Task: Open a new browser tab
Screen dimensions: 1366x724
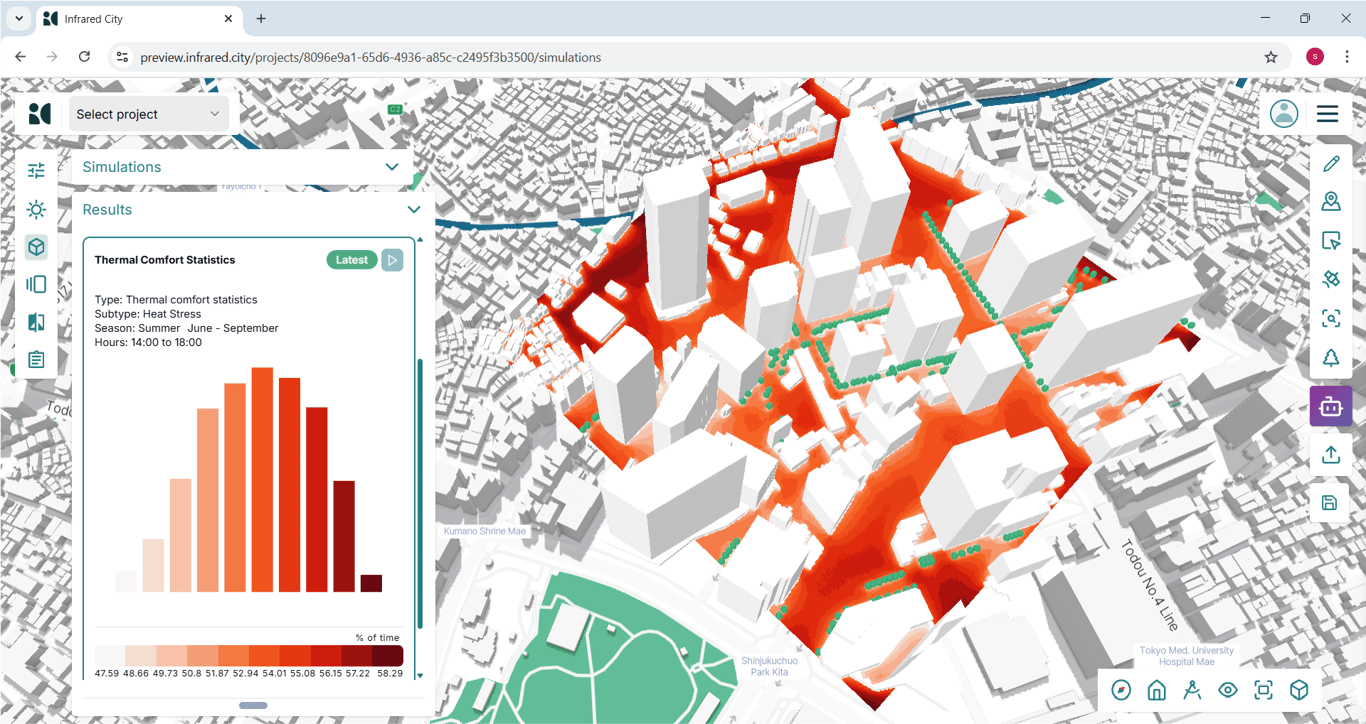Action: point(261,19)
